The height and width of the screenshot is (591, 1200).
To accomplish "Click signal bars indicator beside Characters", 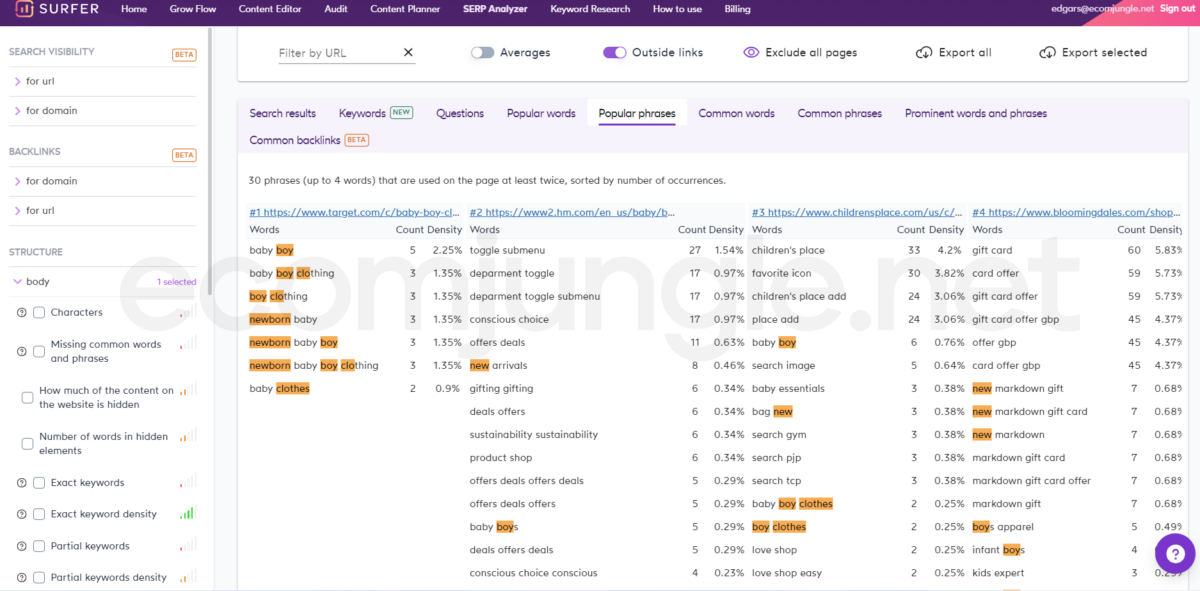I will pyautogui.click(x=188, y=313).
